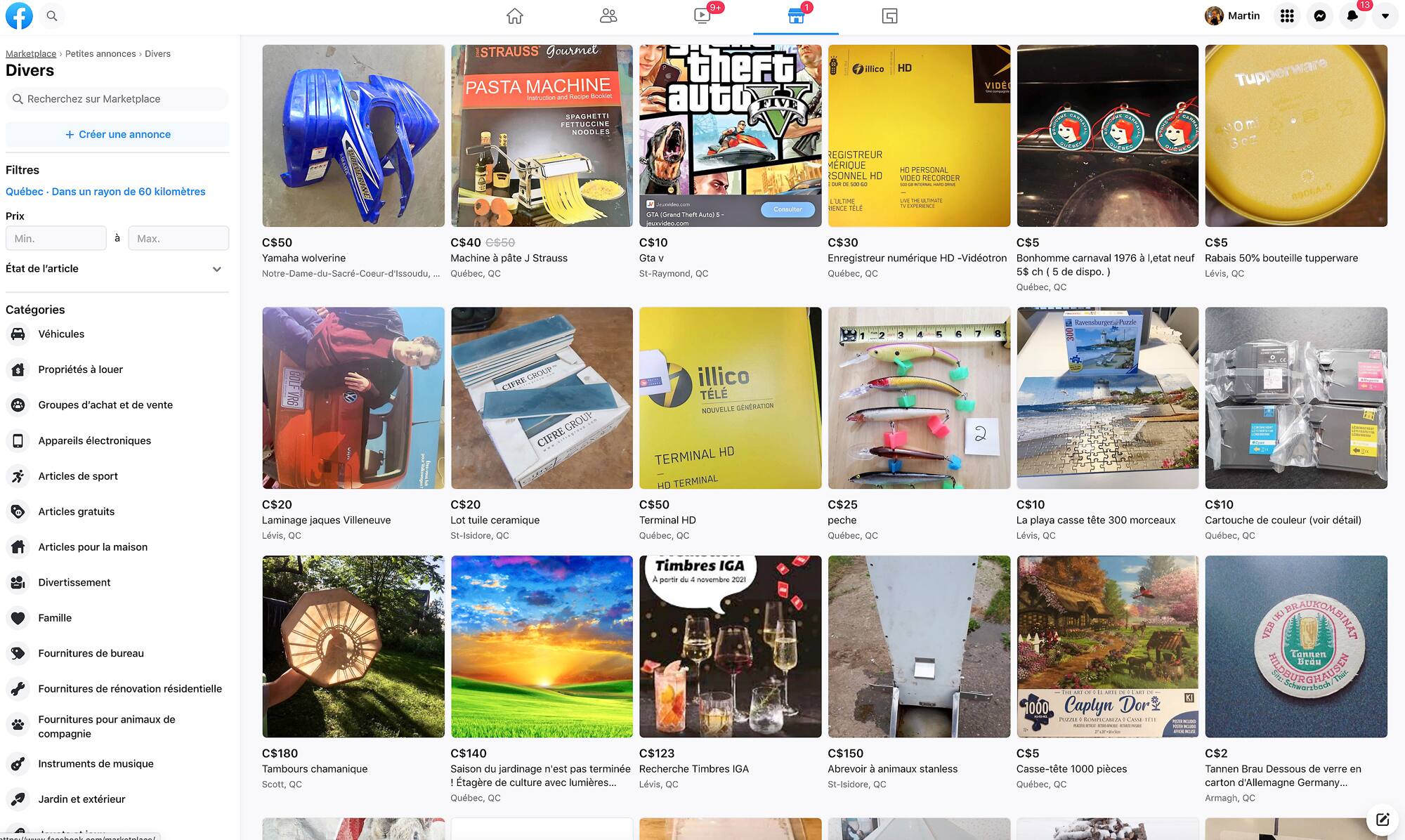Viewport: 1405px width, 840px height.
Task: Open the Groups icon in top bar
Action: coord(889,16)
